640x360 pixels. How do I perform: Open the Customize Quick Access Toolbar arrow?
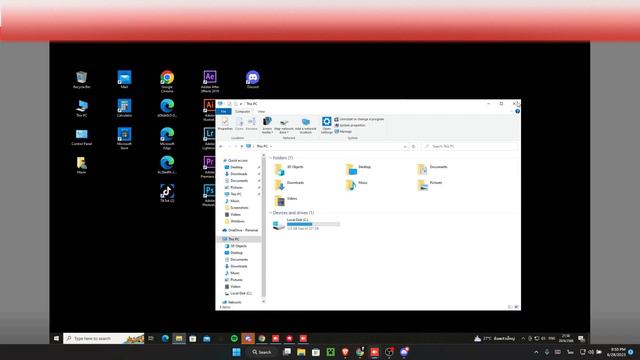241,104
